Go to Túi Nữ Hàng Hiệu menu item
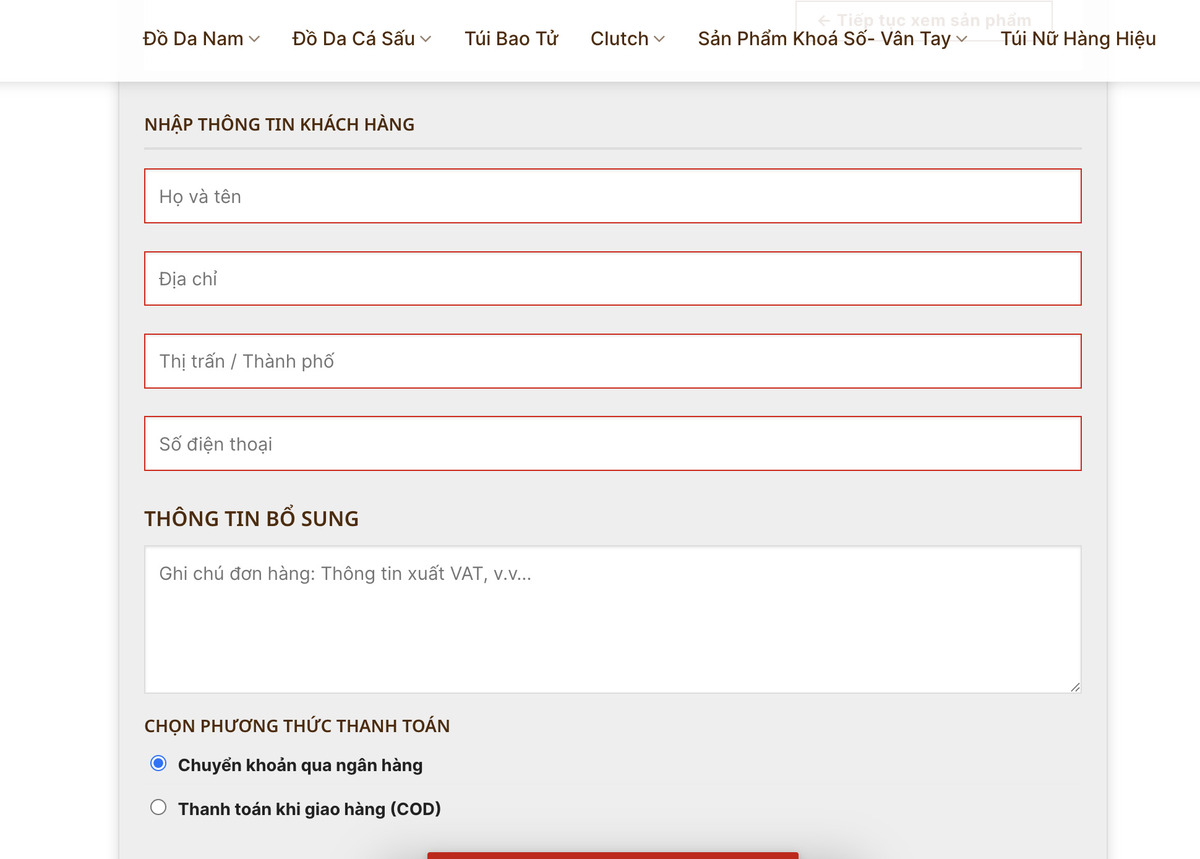Image resolution: width=1200 pixels, height=859 pixels. (x=1078, y=39)
